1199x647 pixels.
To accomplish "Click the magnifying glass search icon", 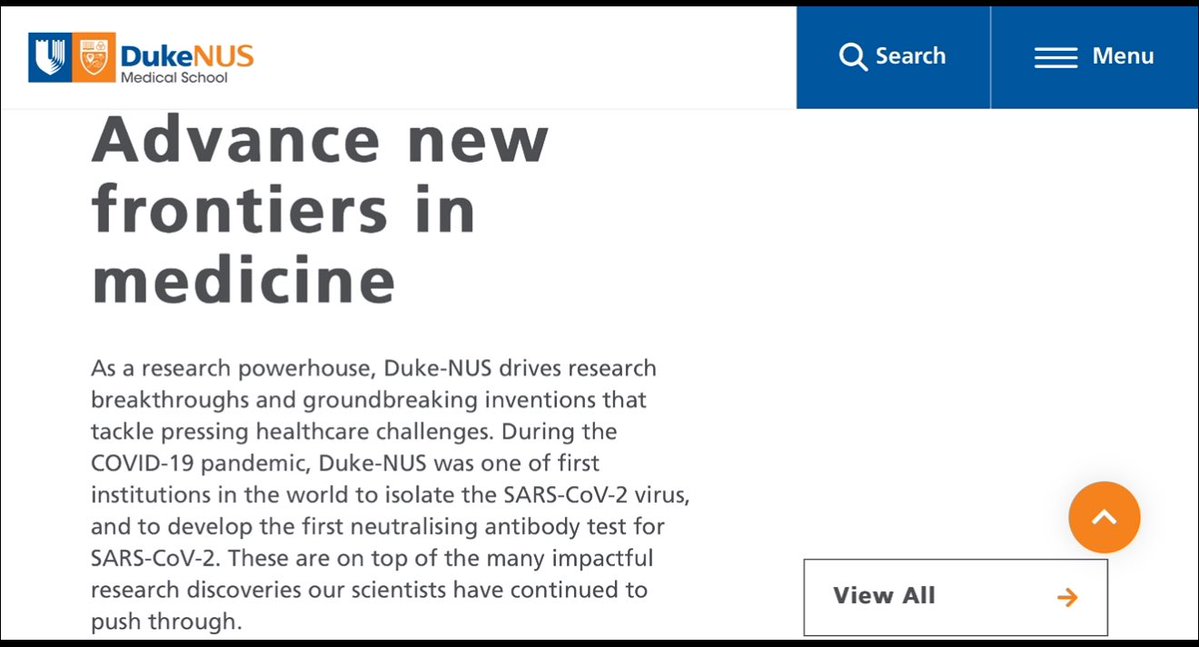I will pyautogui.click(x=853, y=57).
